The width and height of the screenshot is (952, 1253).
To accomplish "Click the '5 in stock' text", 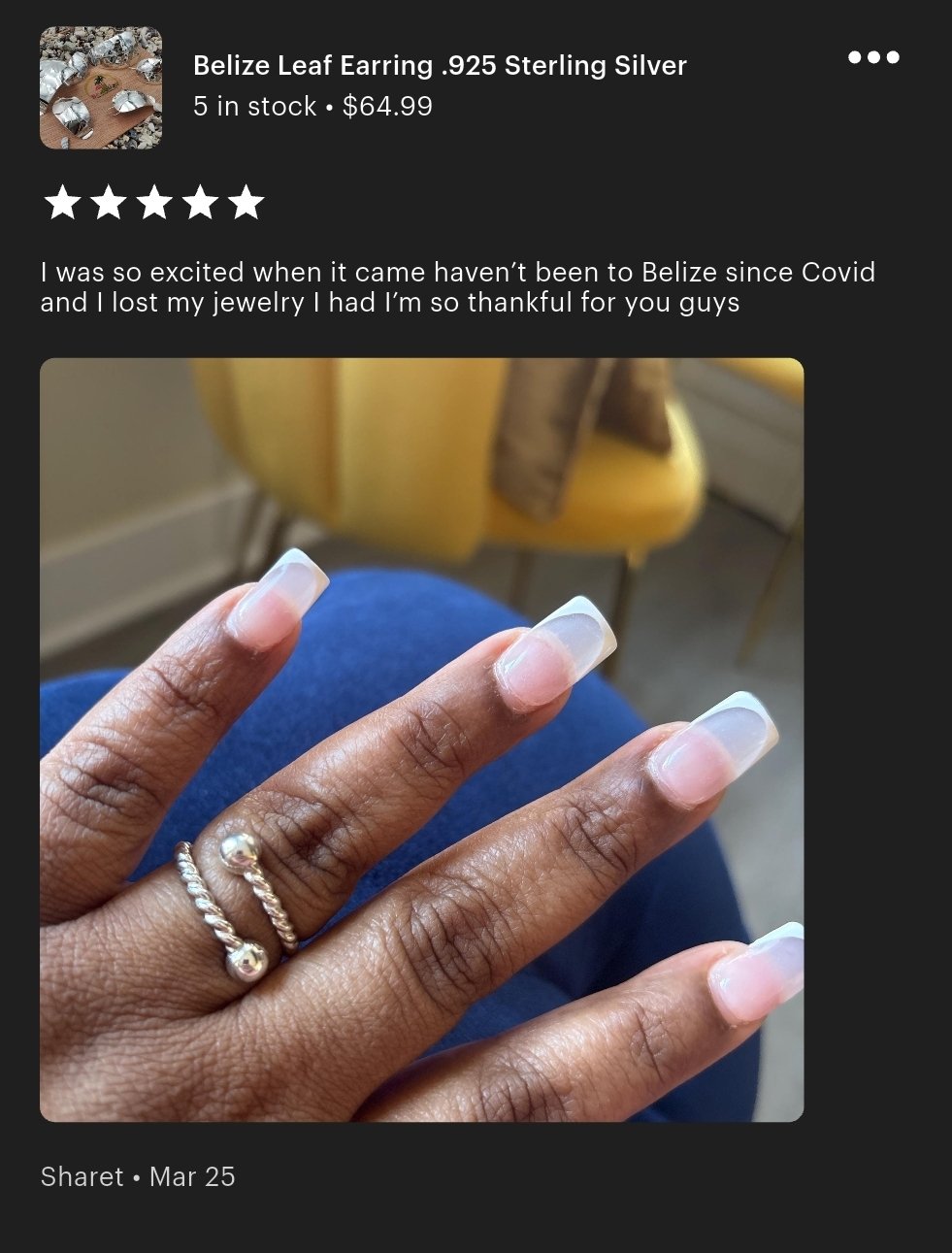I will [254, 107].
